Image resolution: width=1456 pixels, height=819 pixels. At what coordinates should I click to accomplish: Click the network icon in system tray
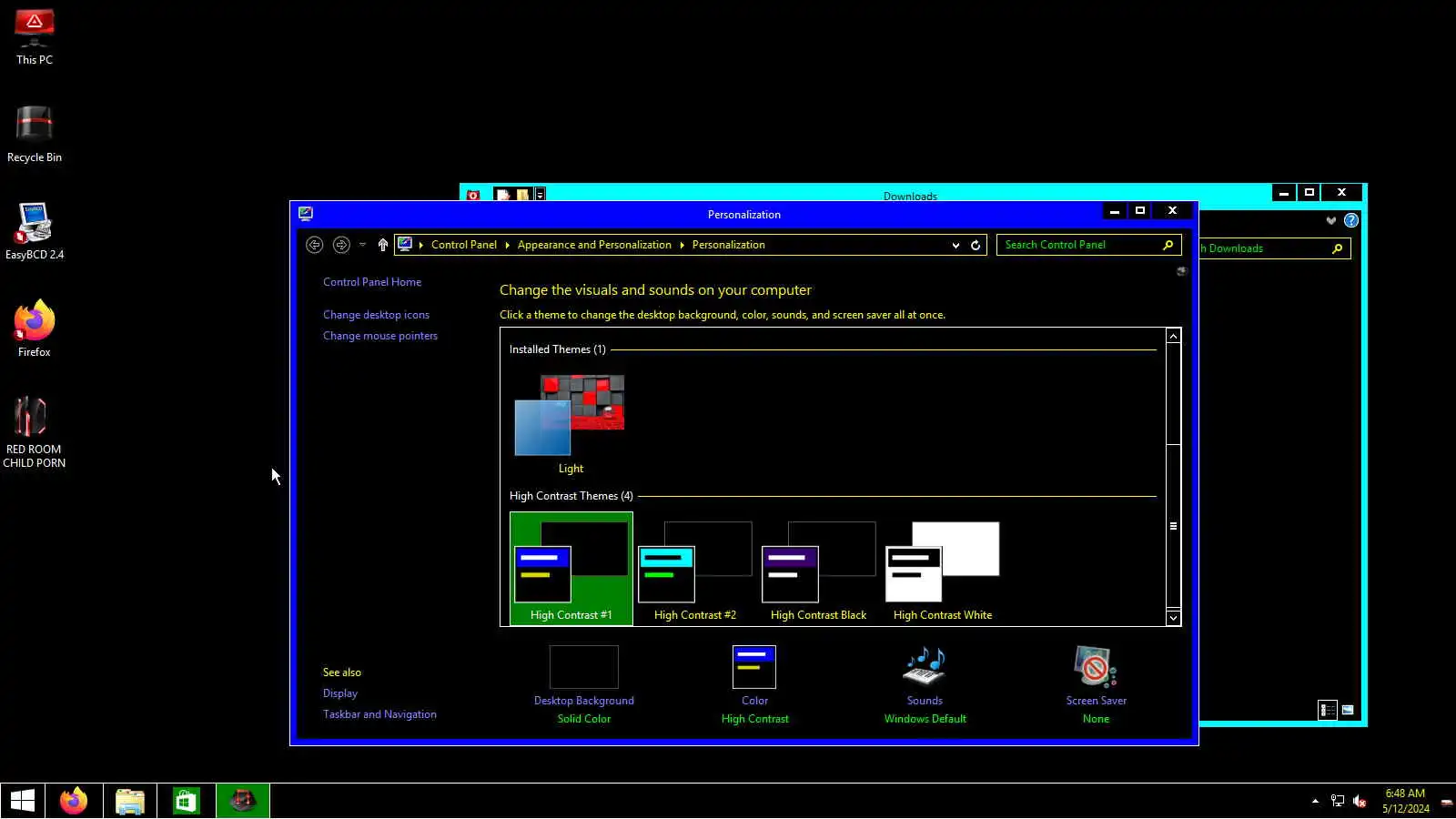1338,801
